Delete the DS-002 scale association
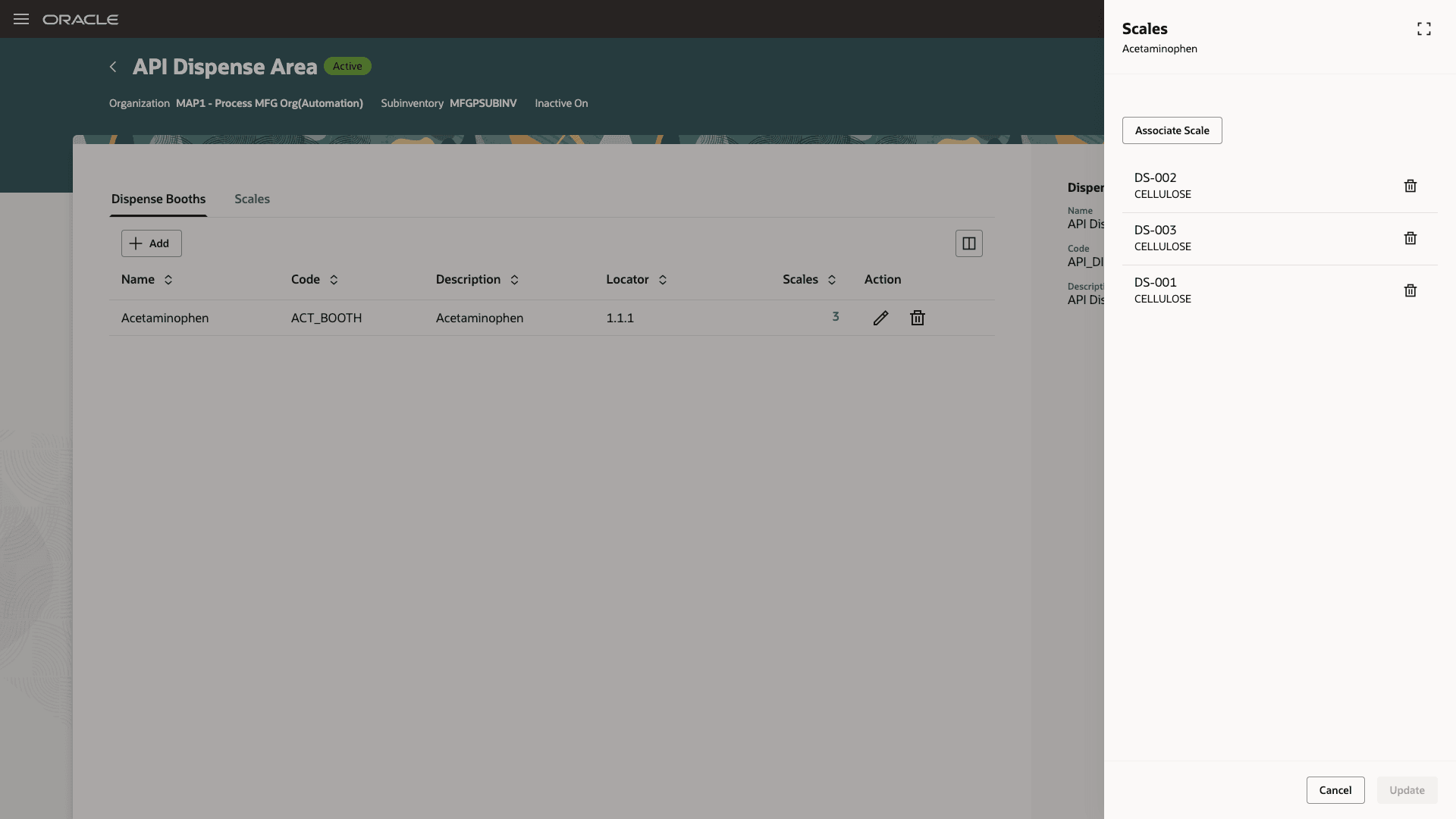The width and height of the screenshot is (1456, 819). [x=1410, y=186]
